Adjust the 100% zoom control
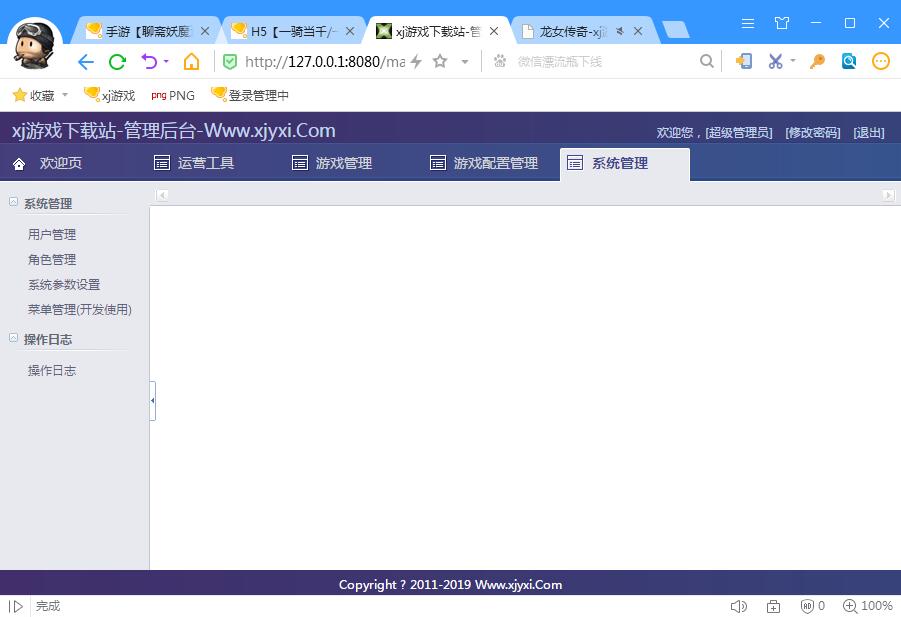Screen dimensions: 901x617 [x=867, y=606]
